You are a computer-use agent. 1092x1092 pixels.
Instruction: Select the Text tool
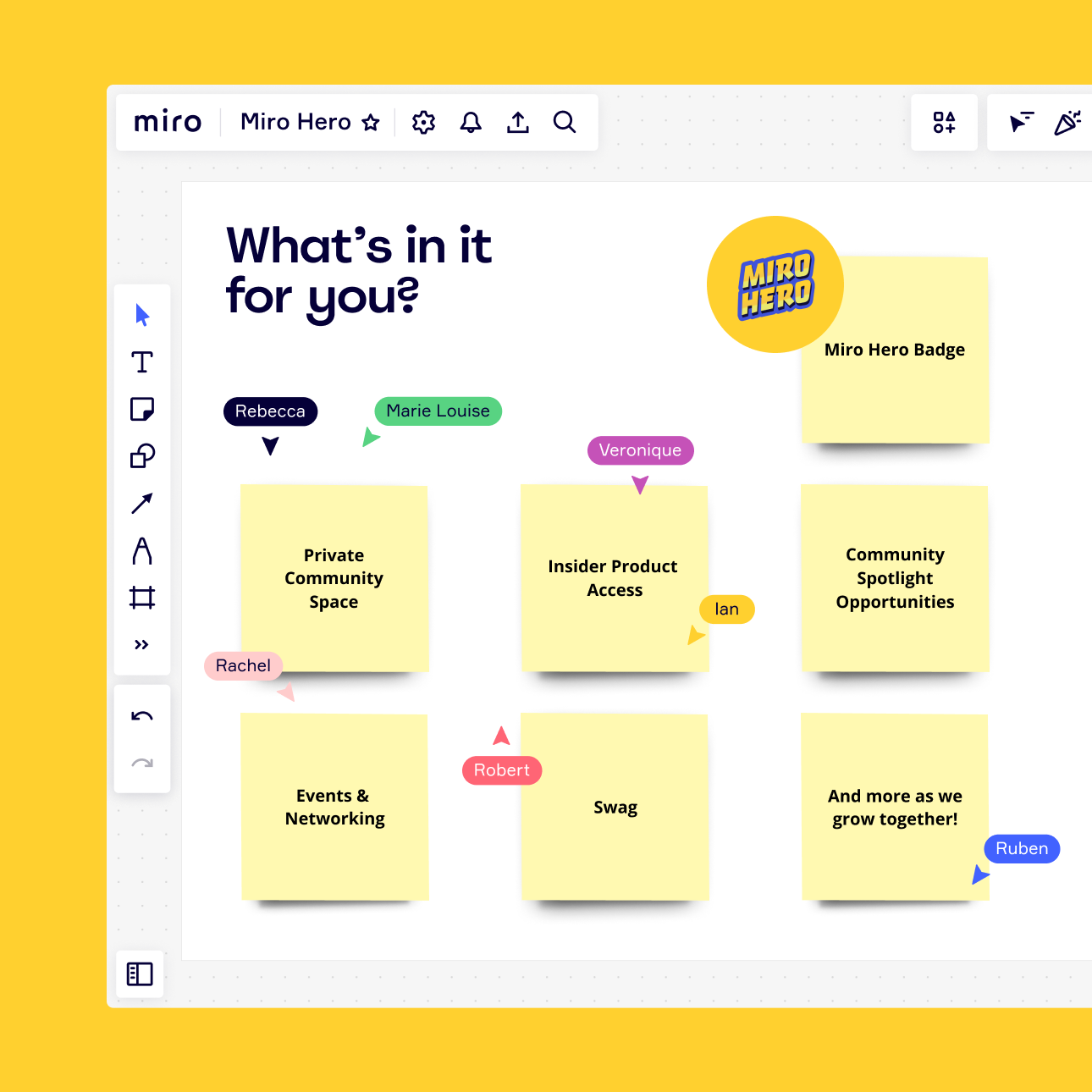[x=142, y=362]
